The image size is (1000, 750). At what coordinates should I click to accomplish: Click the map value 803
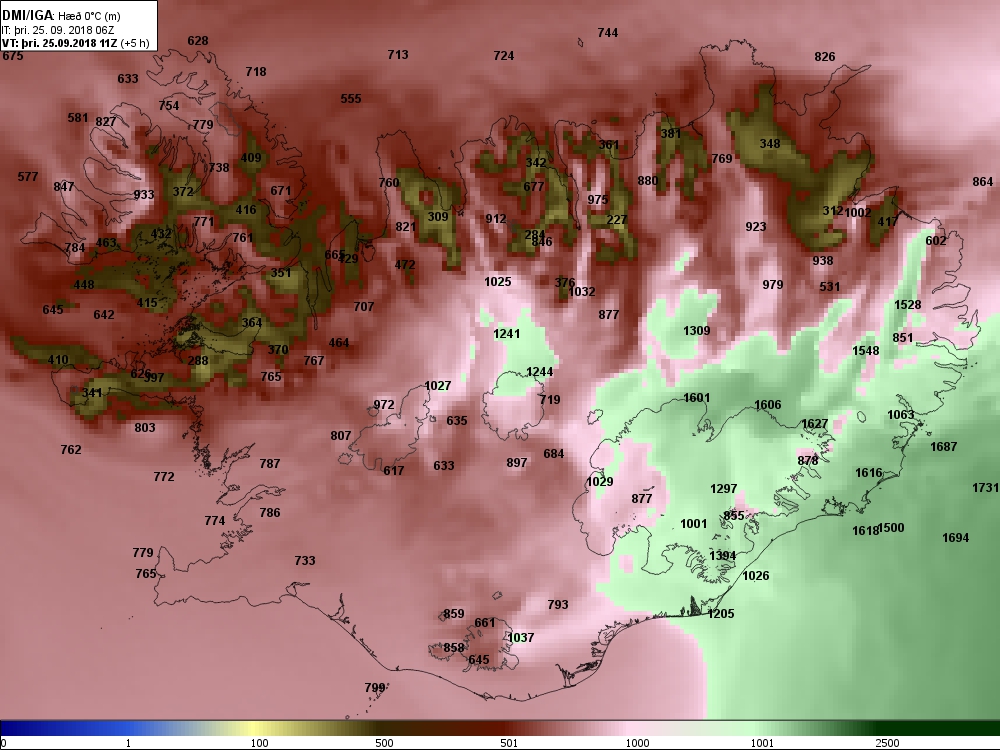[145, 428]
